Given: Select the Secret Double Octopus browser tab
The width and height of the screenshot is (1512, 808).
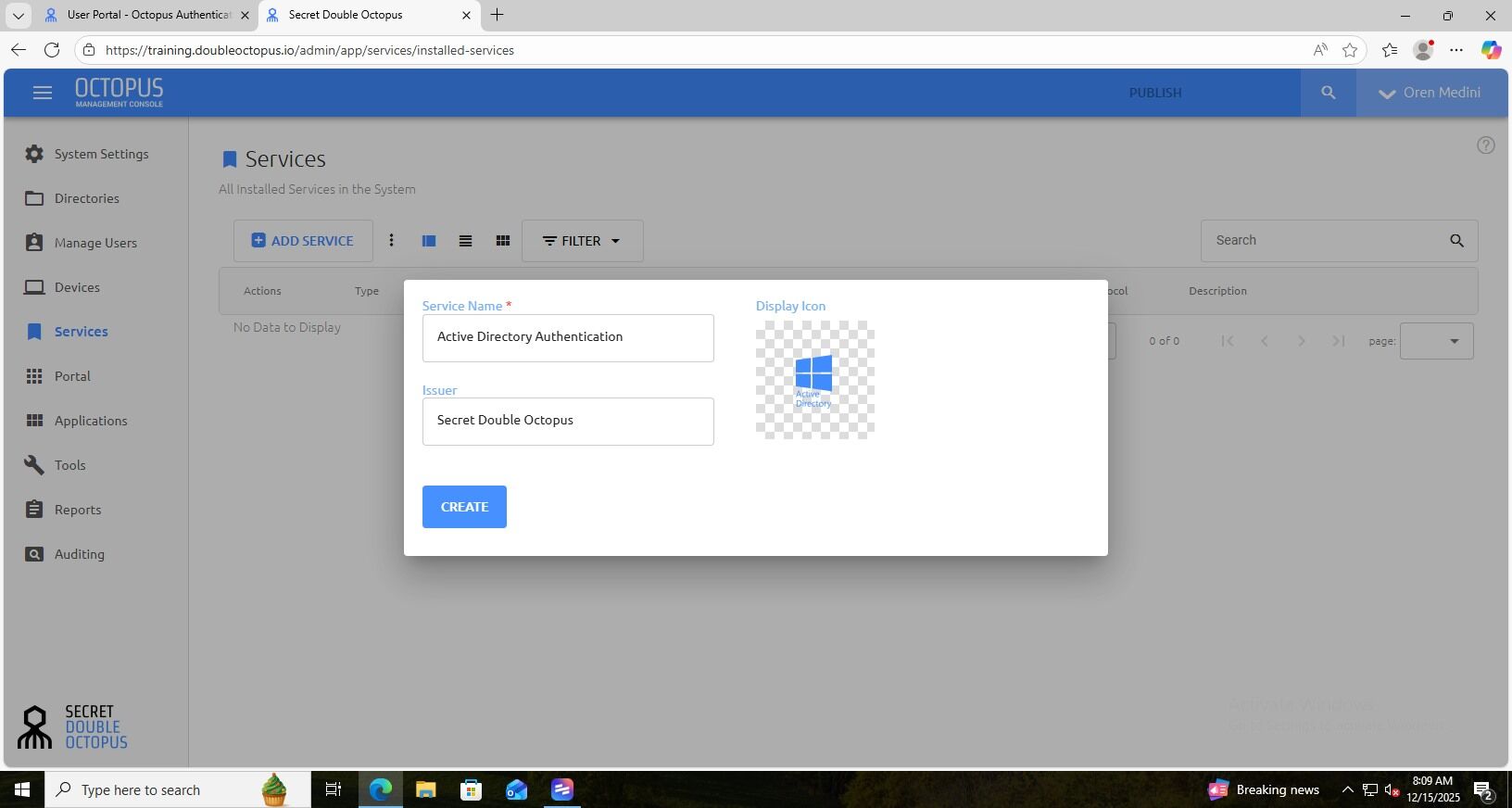Looking at the screenshot, I should pyautogui.click(x=367, y=15).
